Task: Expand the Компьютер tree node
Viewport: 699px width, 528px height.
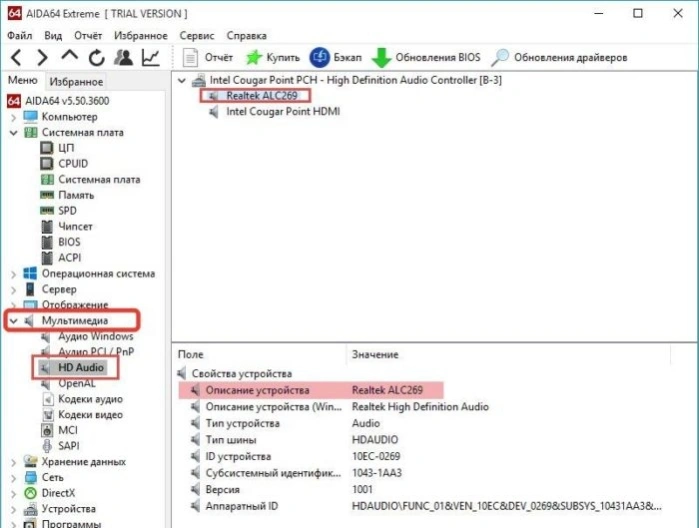Action: [13, 117]
